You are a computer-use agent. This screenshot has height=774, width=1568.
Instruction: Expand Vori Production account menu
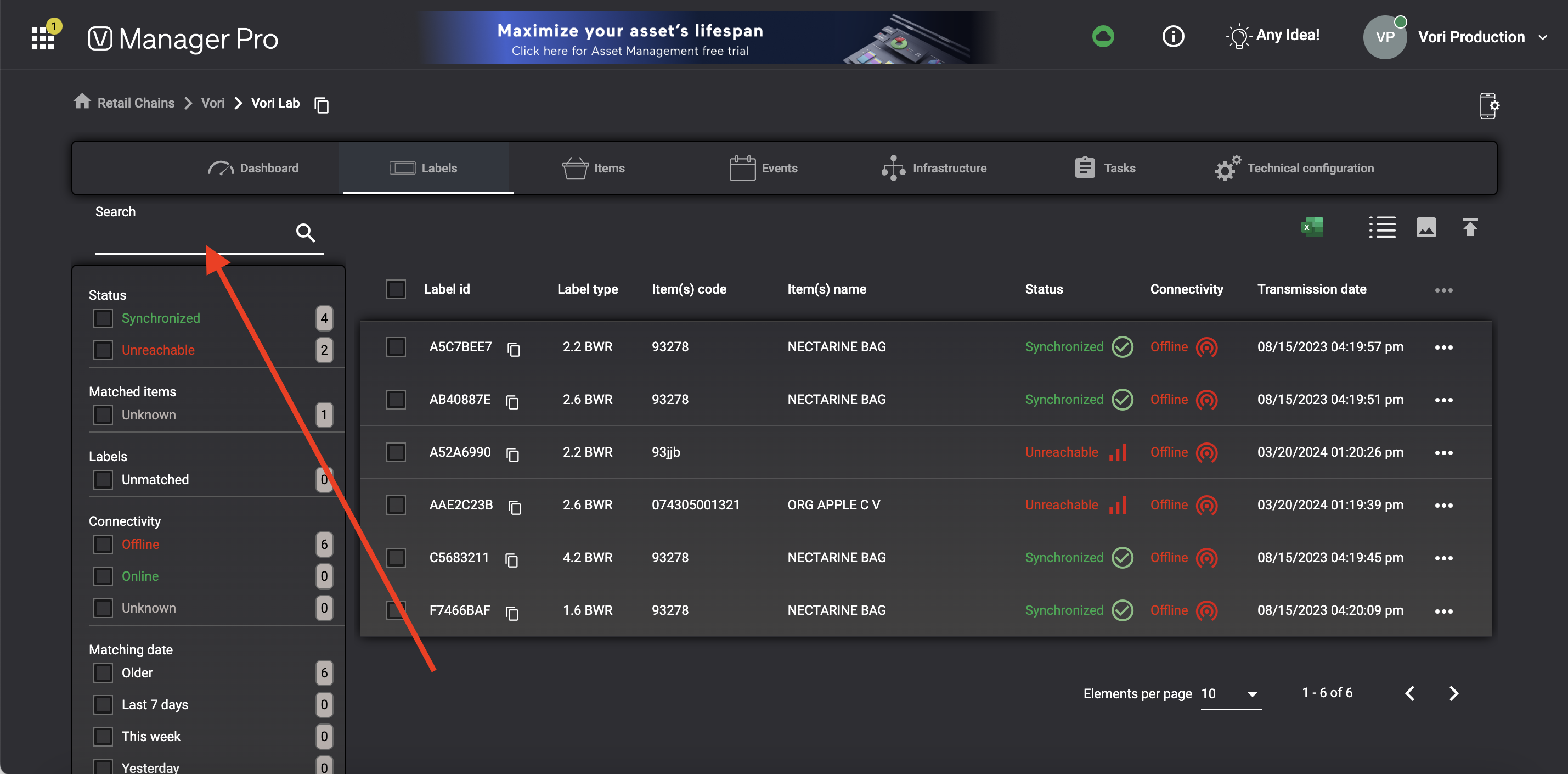point(1541,37)
